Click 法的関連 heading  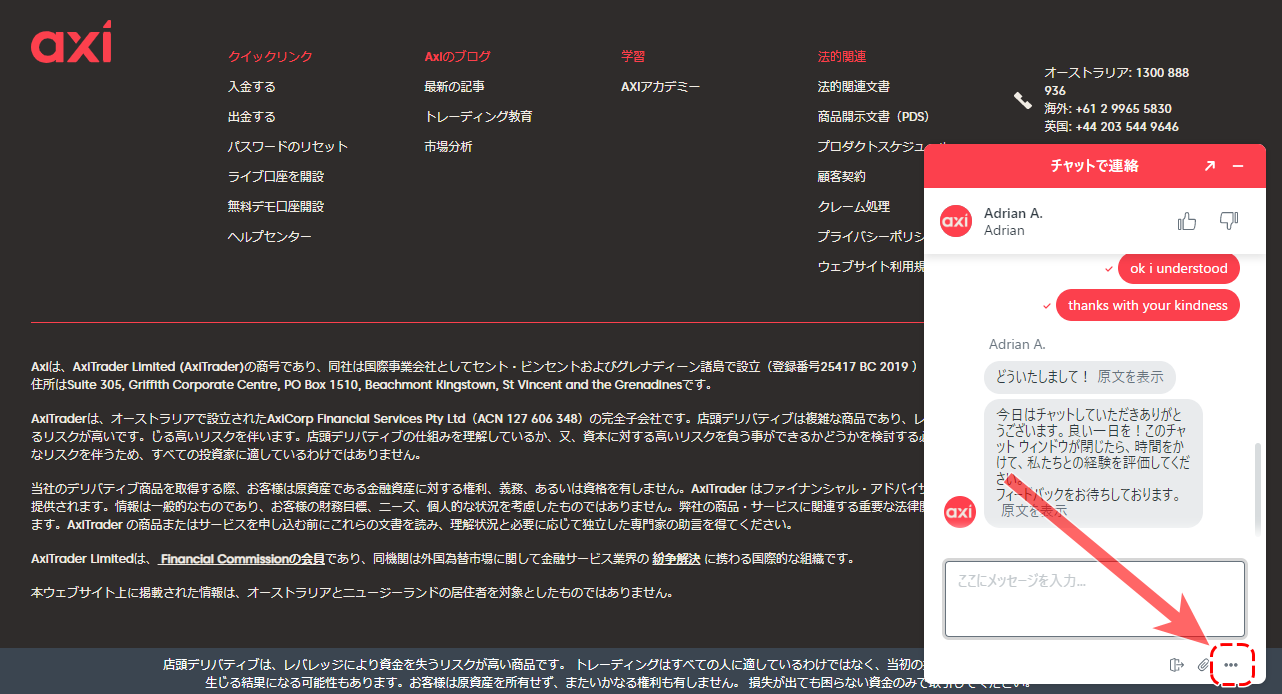coord(842,57)
